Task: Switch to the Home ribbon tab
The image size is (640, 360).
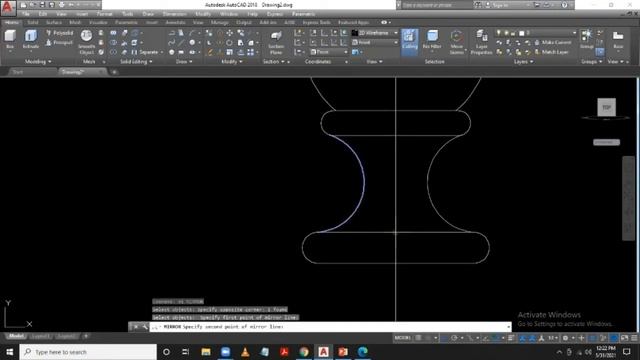Action: (11, 22)
